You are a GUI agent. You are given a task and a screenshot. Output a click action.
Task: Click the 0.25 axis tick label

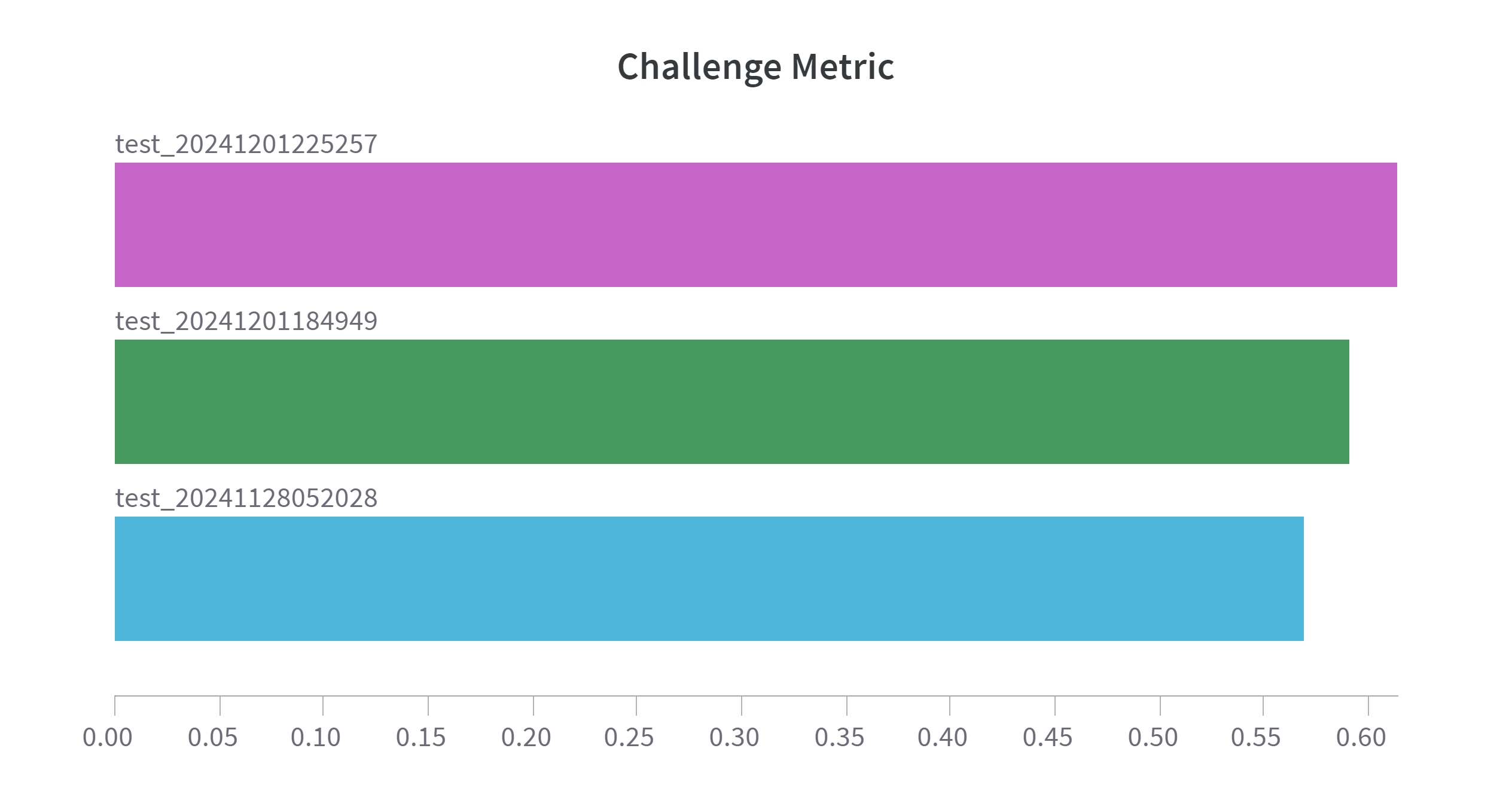point(629,737)
